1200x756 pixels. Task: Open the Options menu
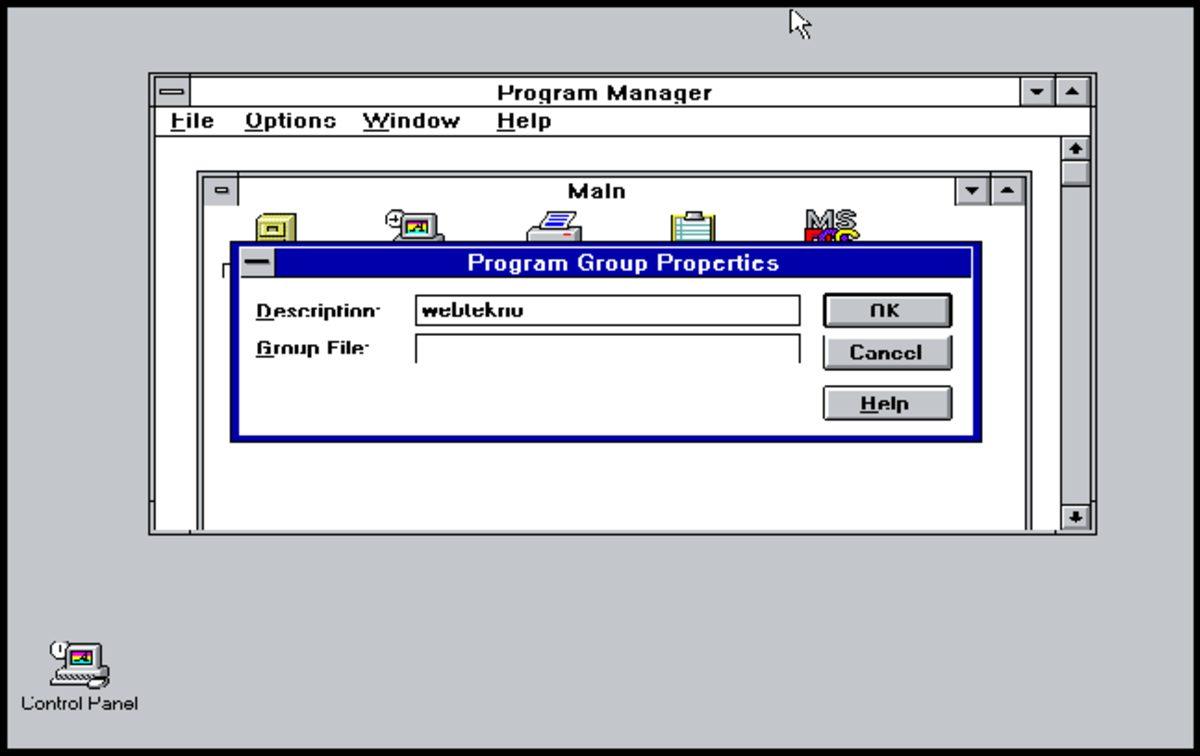pyautogui.click(x=290, y=121)
